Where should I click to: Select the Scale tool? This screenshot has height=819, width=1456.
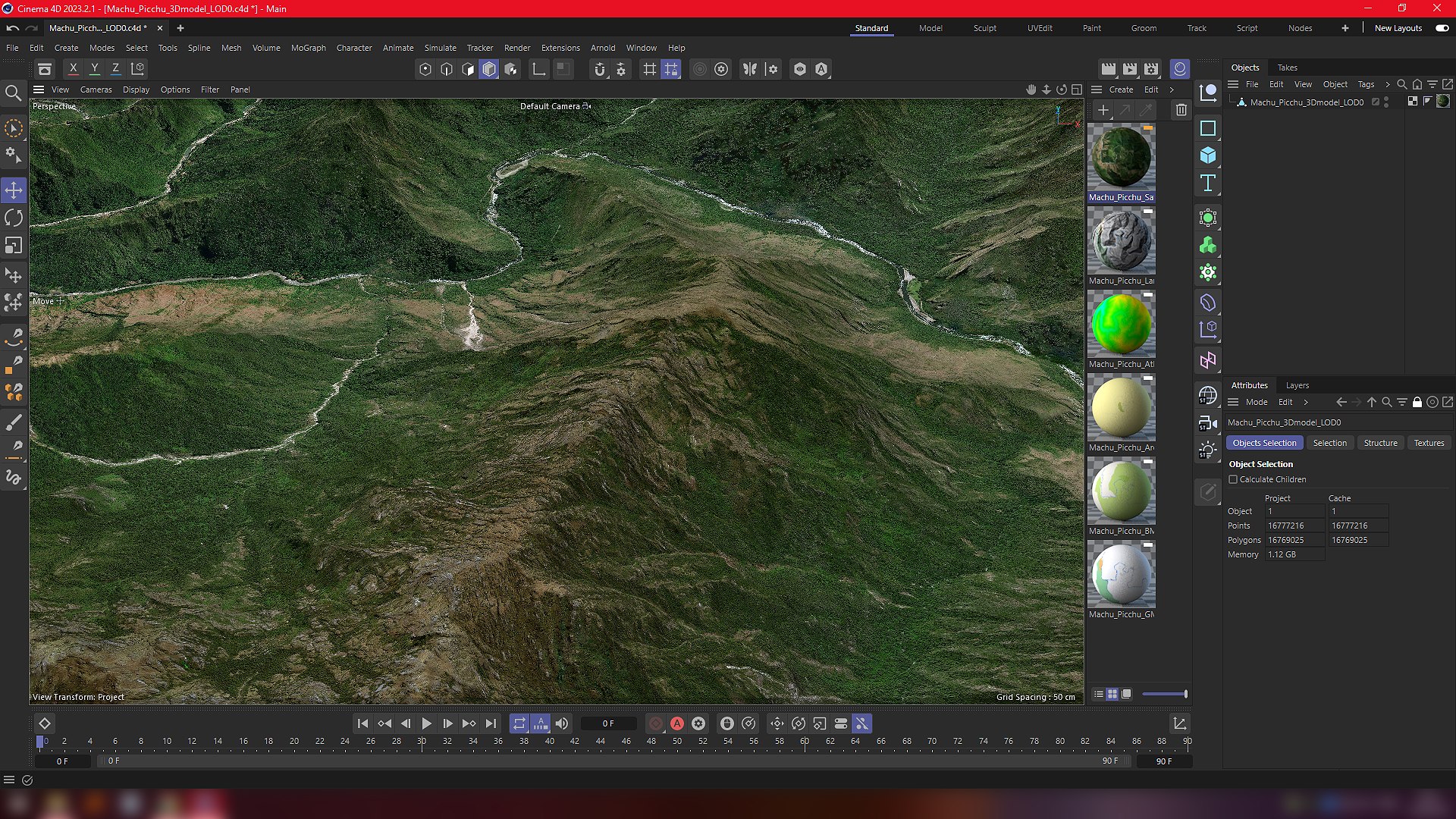click(x=14, y=246)
